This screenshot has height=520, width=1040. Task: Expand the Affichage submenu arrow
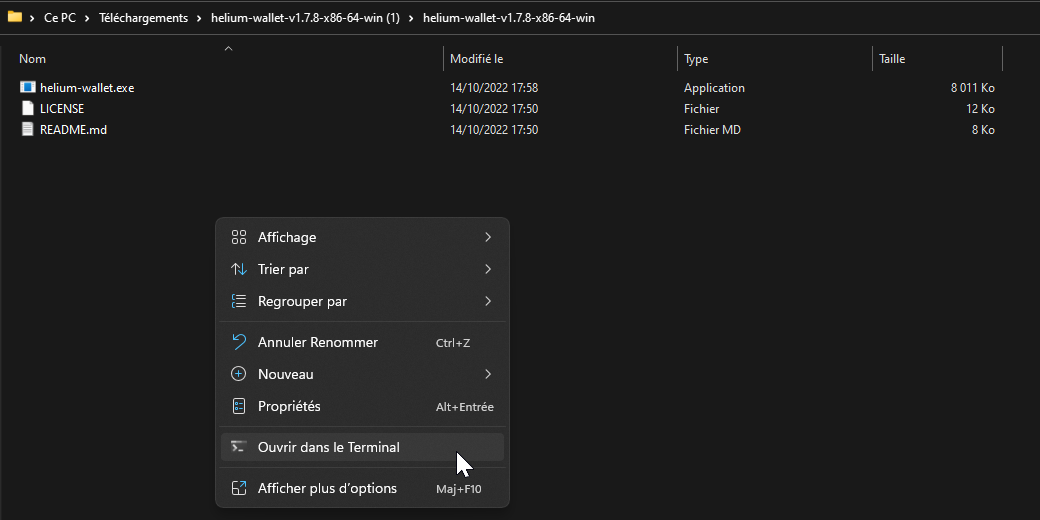(x=488, y=238)
